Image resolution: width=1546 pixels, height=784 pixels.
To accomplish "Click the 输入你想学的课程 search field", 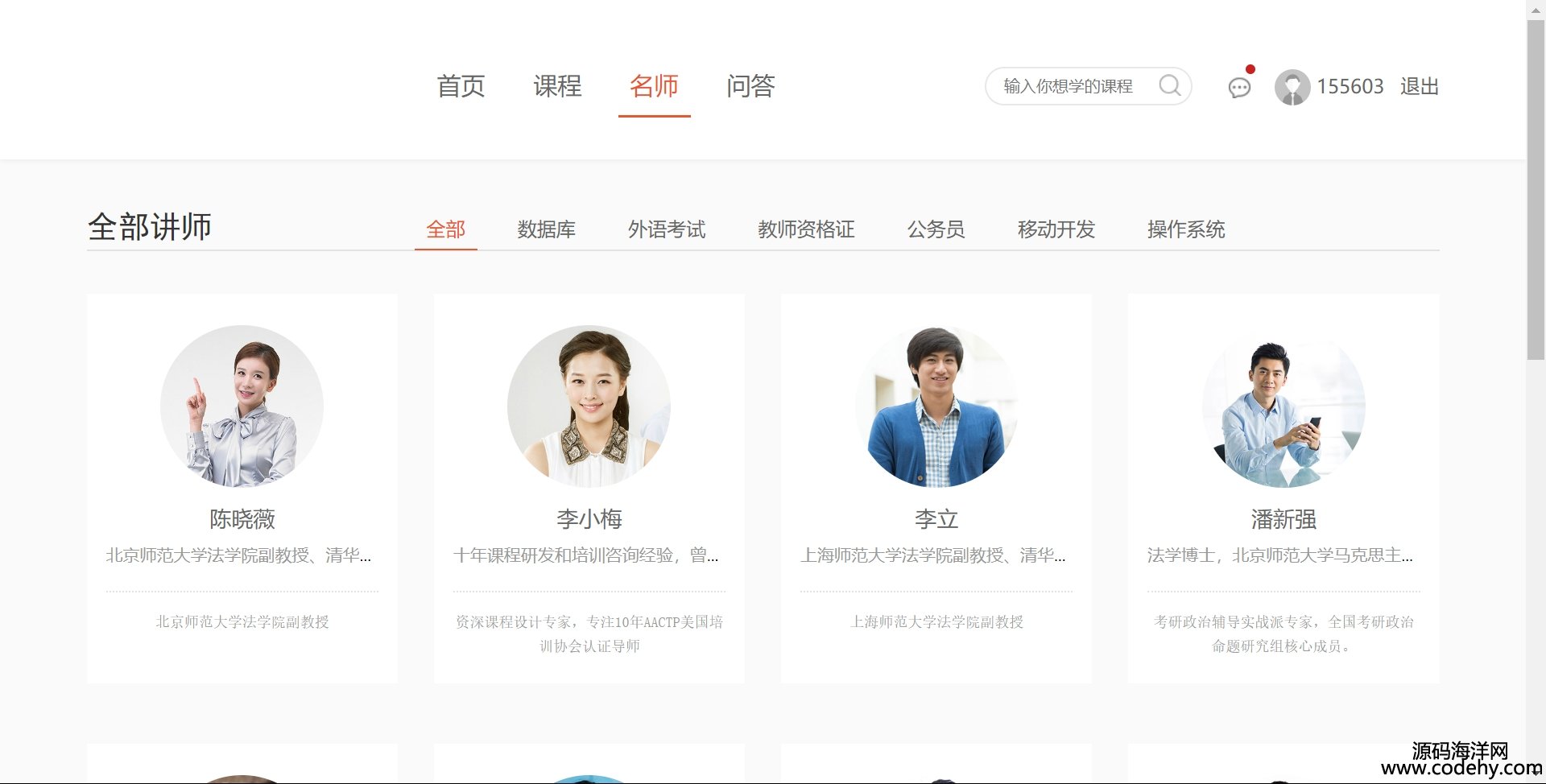I will tap(1088, 86).
